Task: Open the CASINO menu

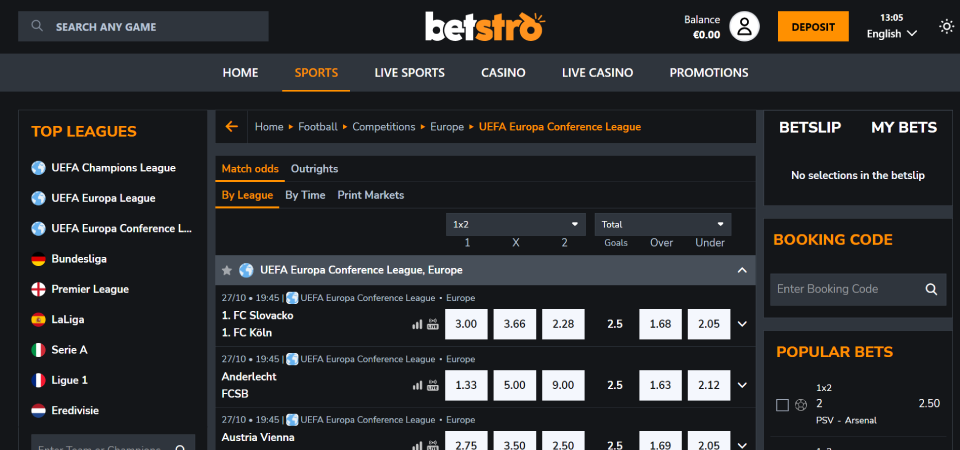Action: tap(503, 73)
